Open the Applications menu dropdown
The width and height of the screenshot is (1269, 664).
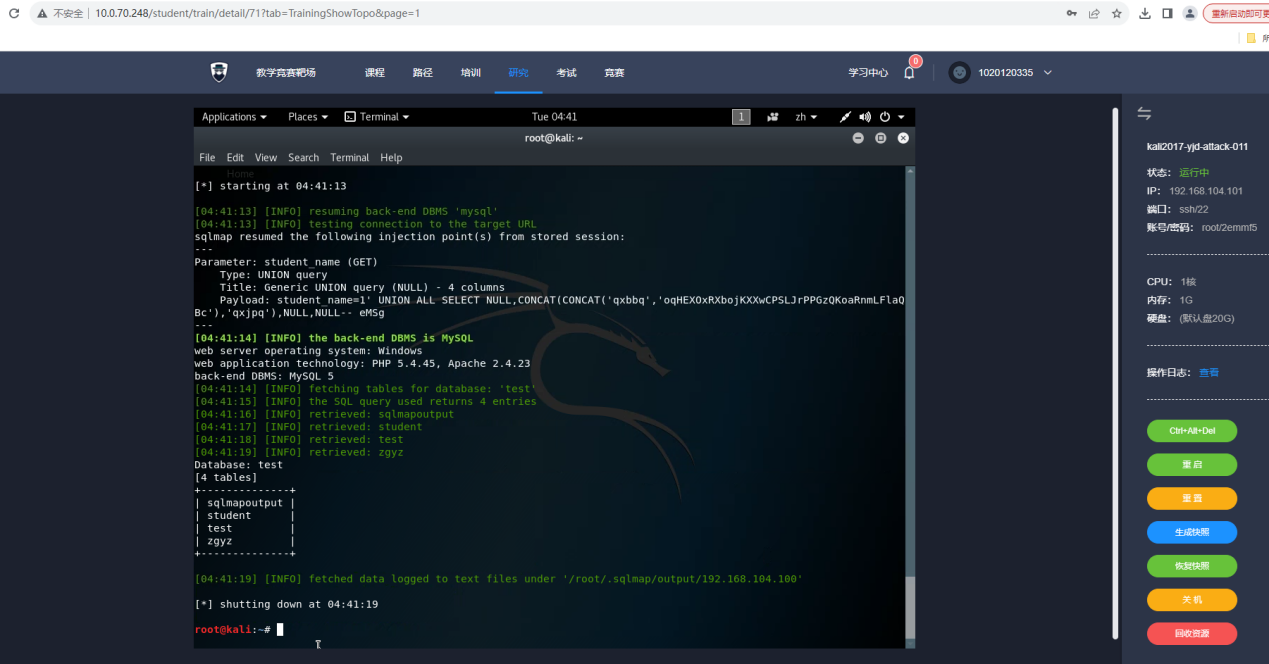[x=235, y=117]
